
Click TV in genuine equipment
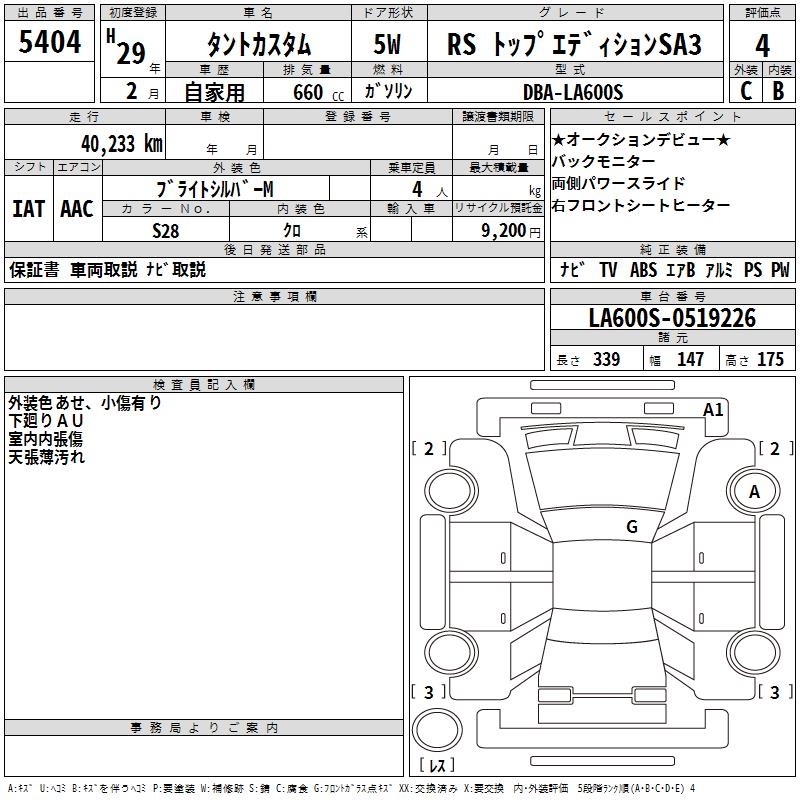click(x=608, y=269)
